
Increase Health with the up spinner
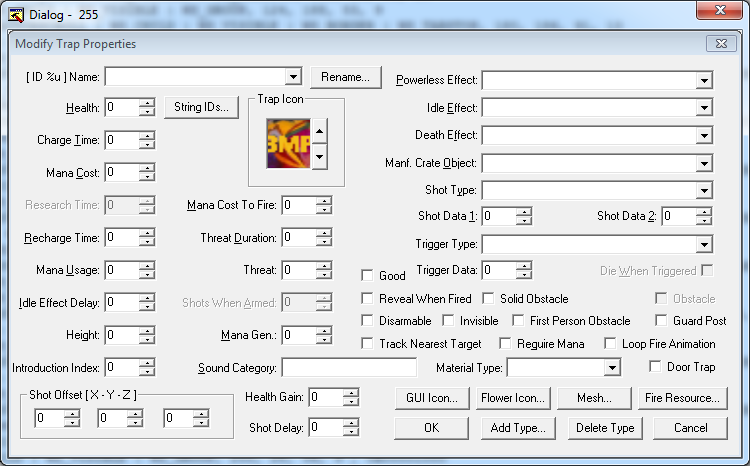pos(147,103)
